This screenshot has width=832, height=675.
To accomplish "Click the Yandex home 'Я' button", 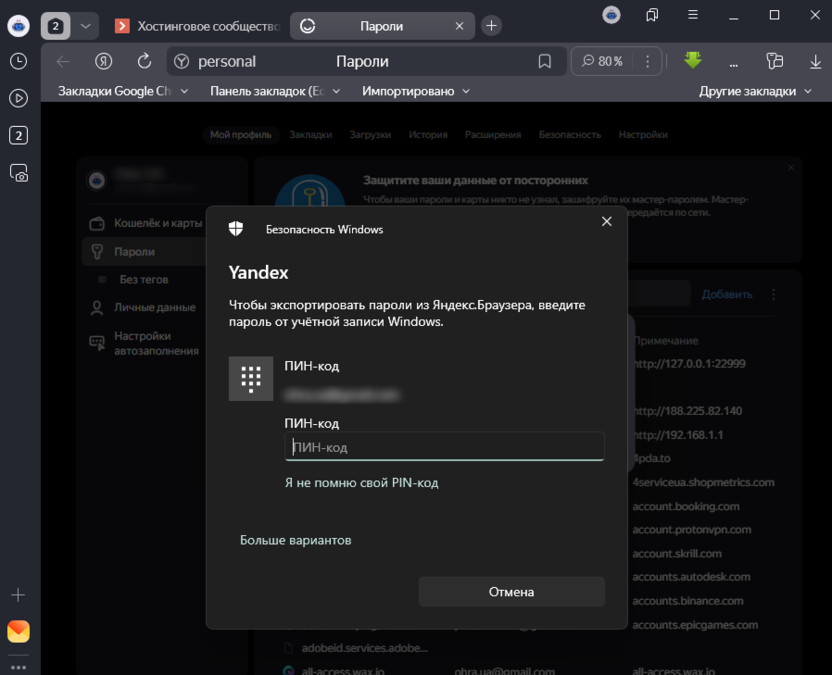I will click(x=103, y=61).
